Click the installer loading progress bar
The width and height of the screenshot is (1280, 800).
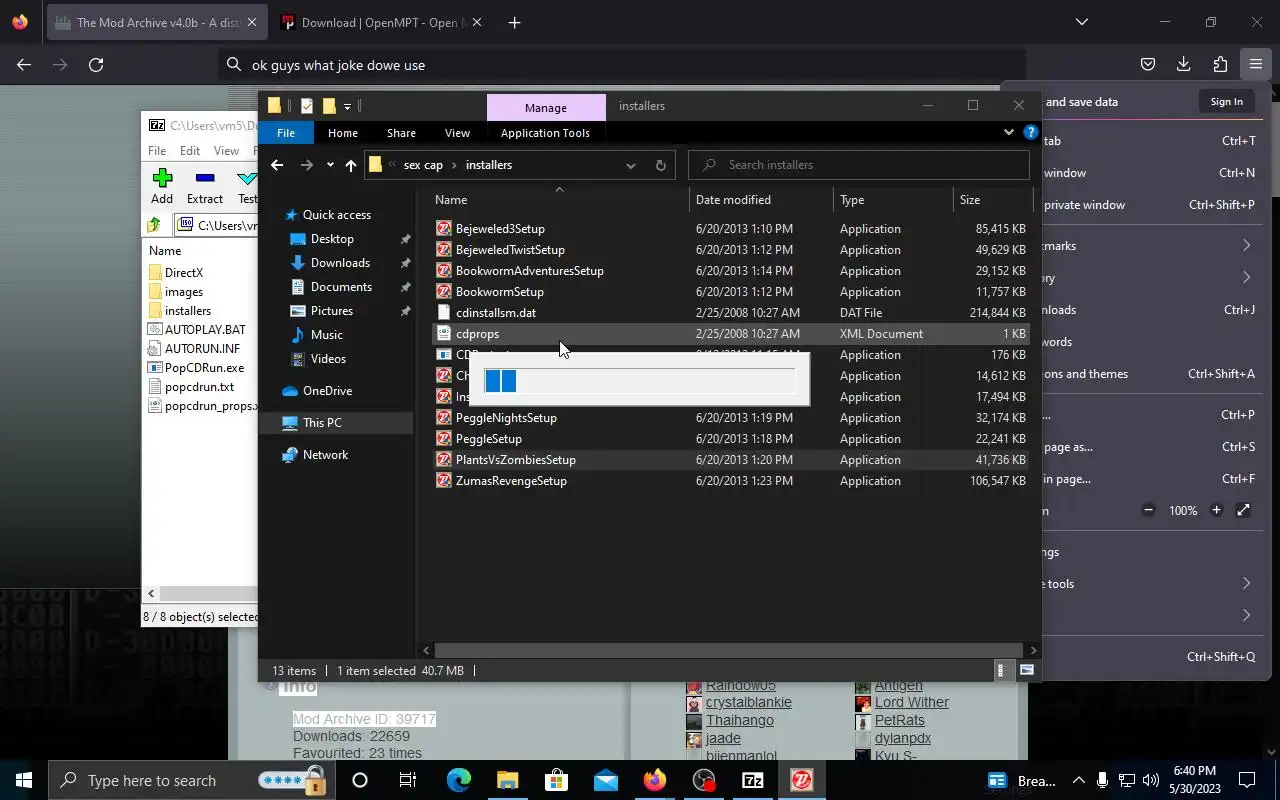click(x=639, y=380)
